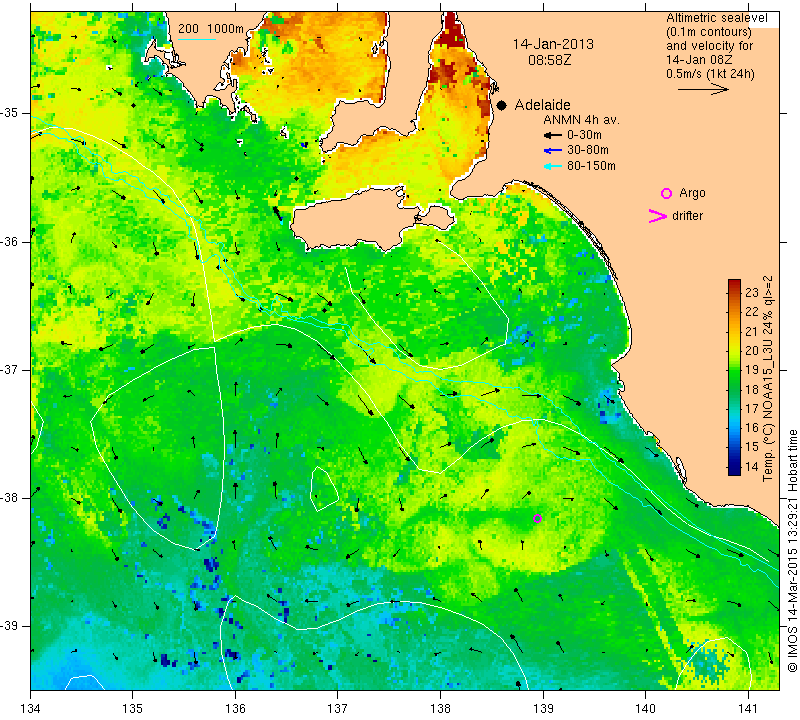Click the latitude label -37

point(9,369)
